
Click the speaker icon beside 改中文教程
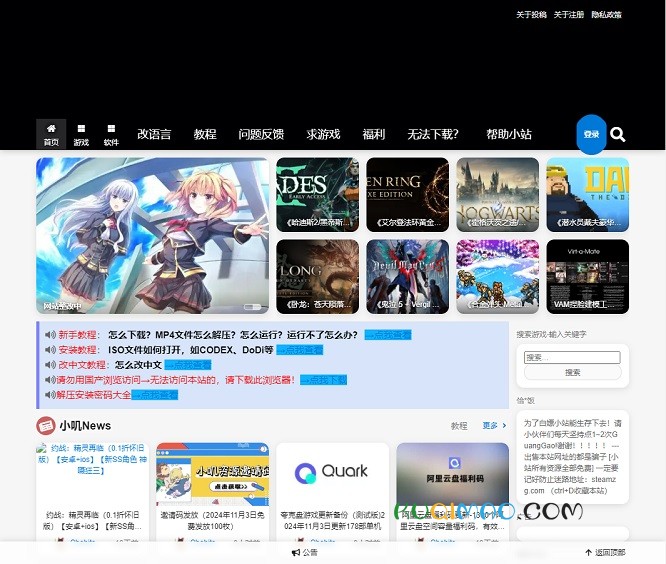pos(50,365)
